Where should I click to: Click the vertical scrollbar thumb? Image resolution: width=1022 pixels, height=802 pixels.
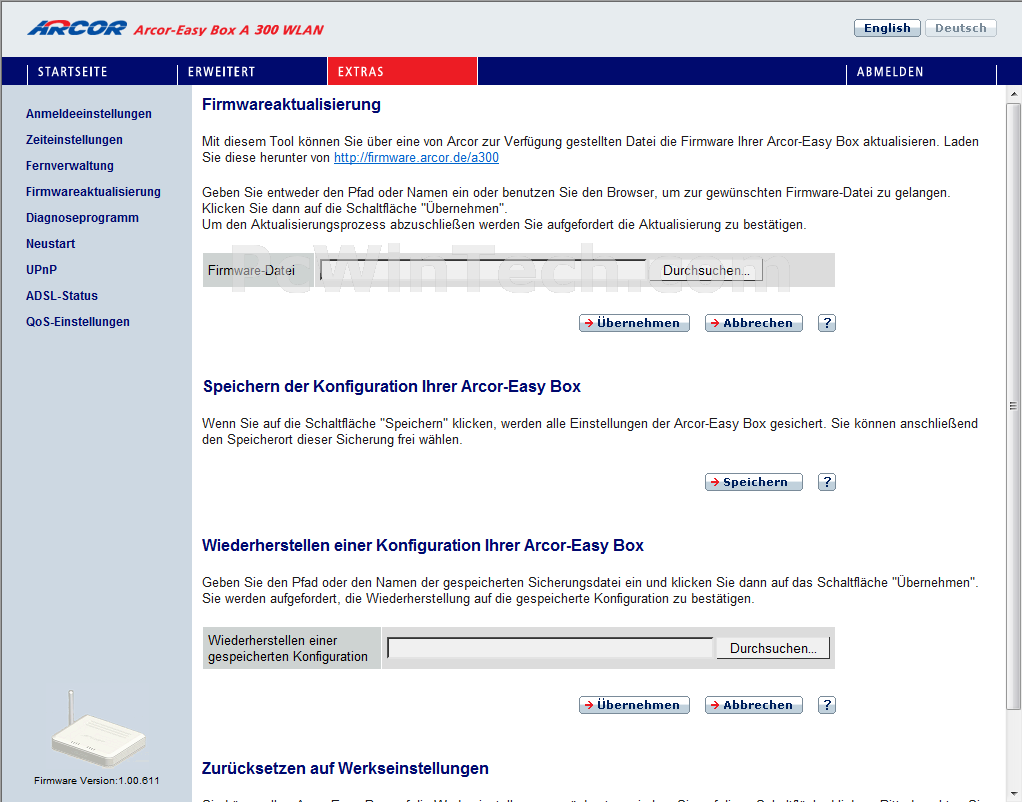1013,406
